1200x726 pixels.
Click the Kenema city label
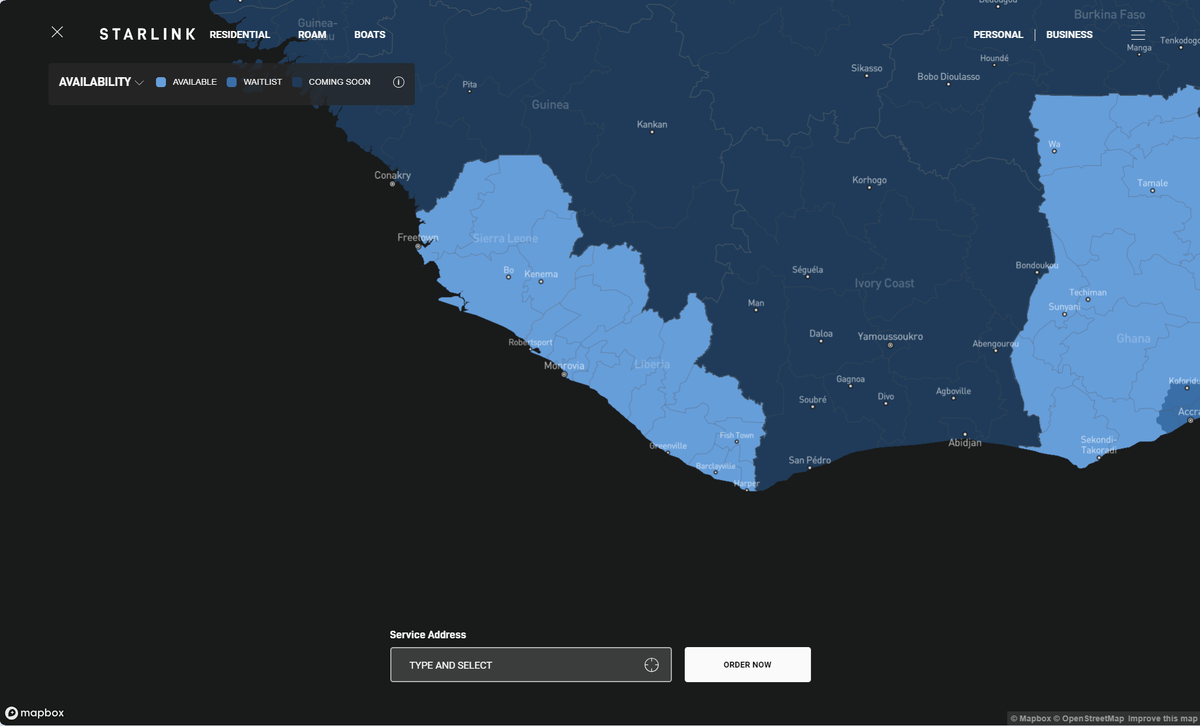(x=541, y=274)
